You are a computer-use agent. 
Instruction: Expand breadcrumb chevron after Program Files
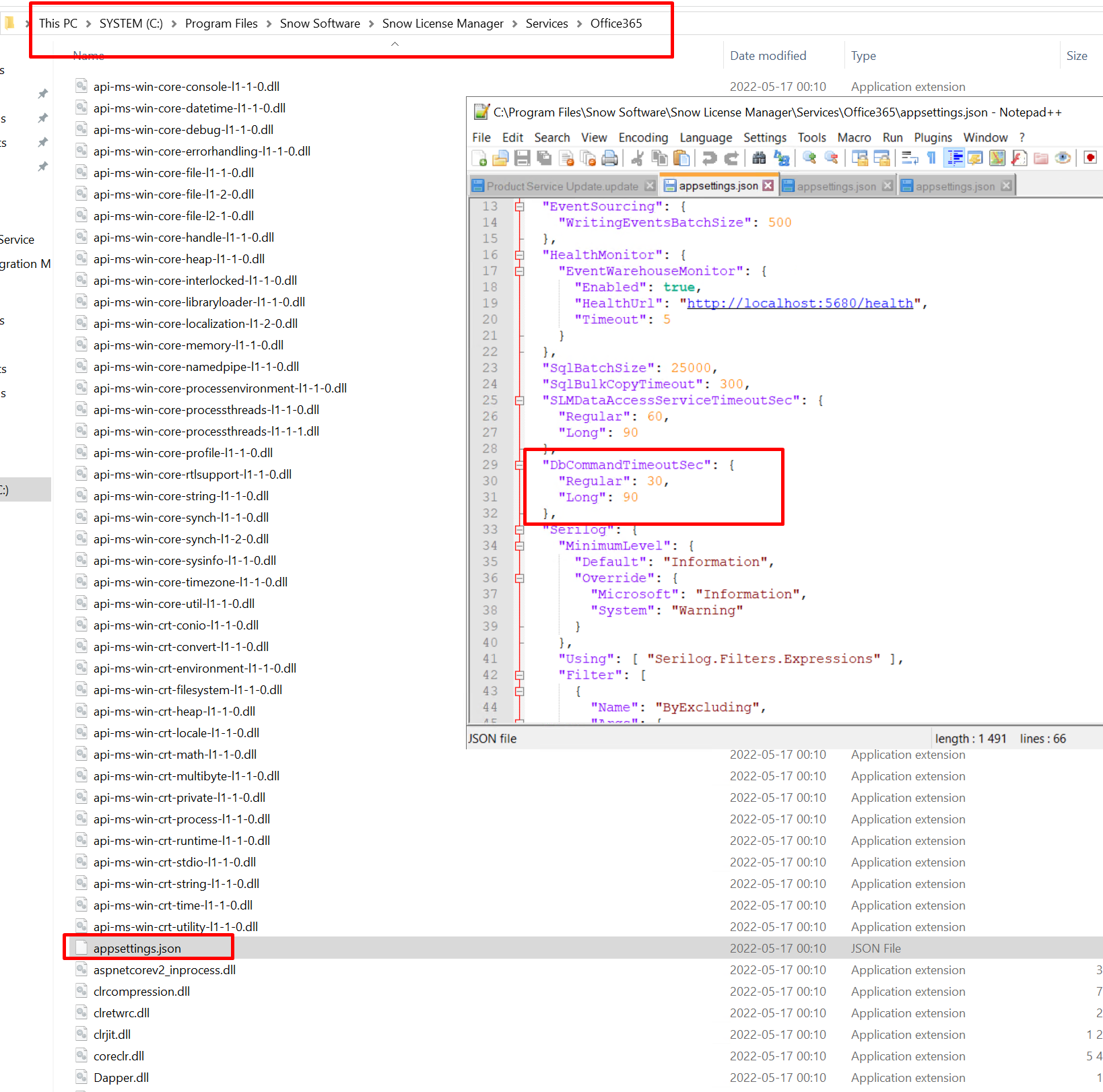point(269,24)
